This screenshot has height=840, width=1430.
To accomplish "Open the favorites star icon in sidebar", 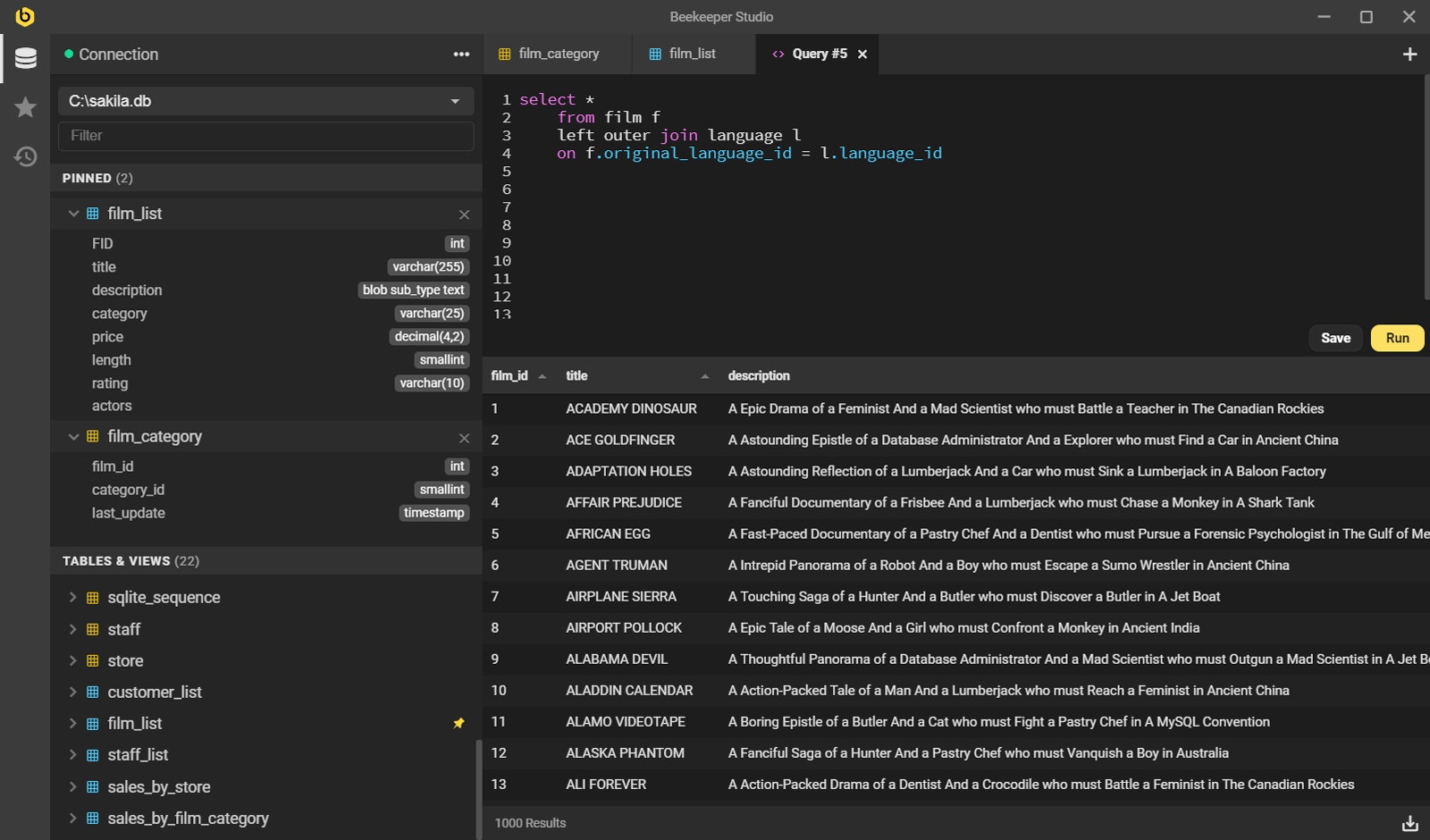I will 25,107.
